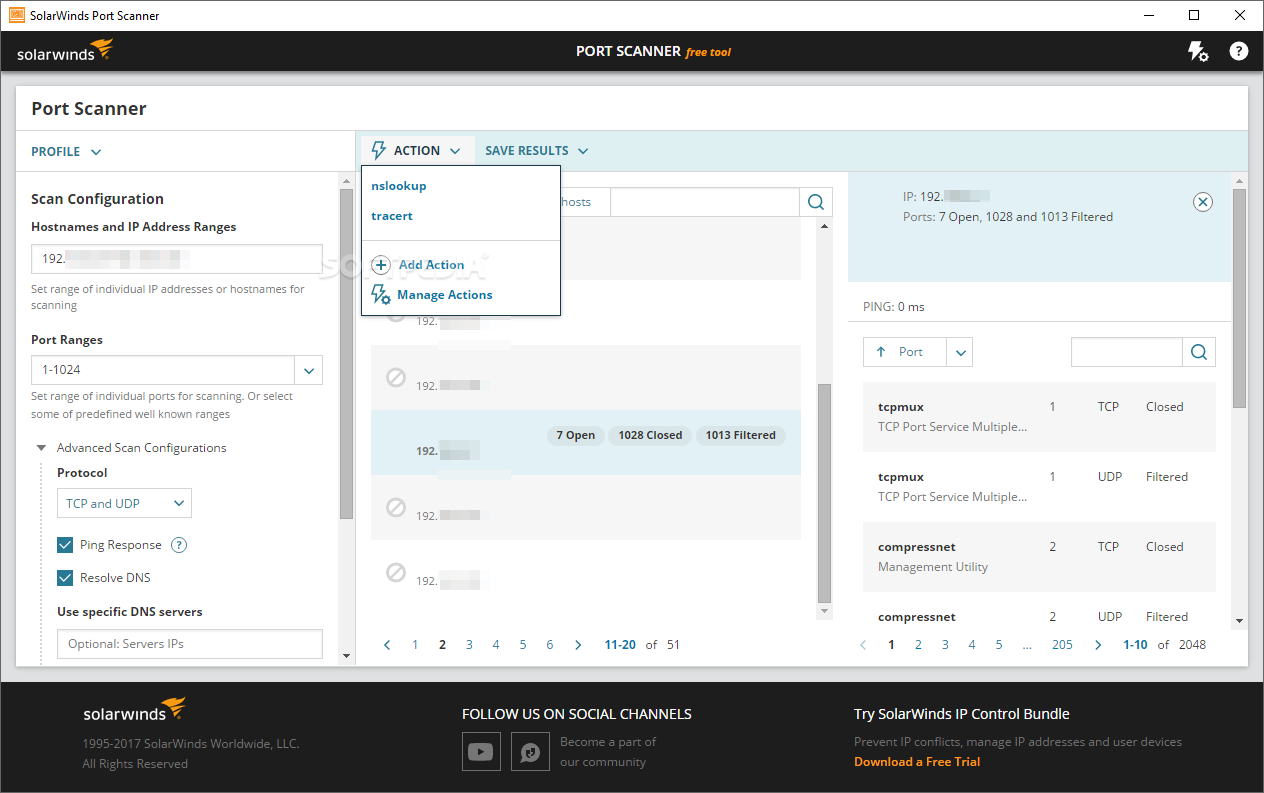Viewport: 1264px width, 793px height.
Task: Open the Port Ranges dropdown arrow
Action: 308,370
